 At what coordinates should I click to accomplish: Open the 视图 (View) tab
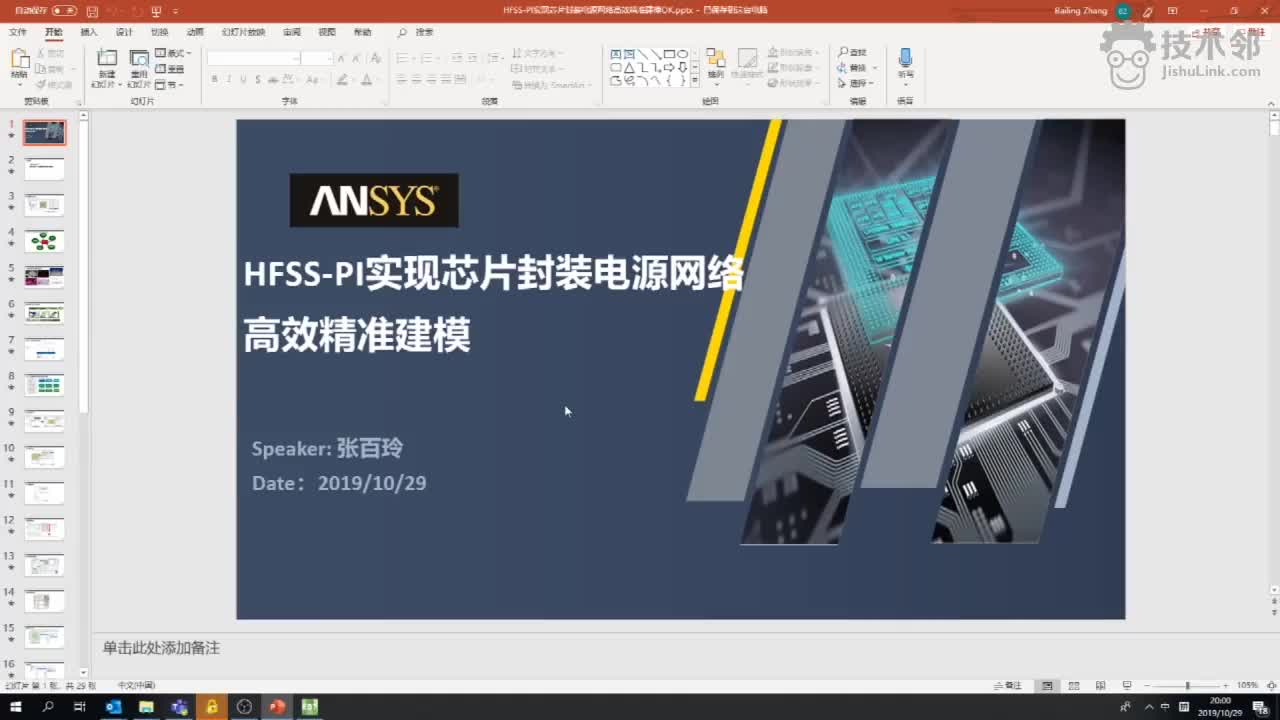327,32
